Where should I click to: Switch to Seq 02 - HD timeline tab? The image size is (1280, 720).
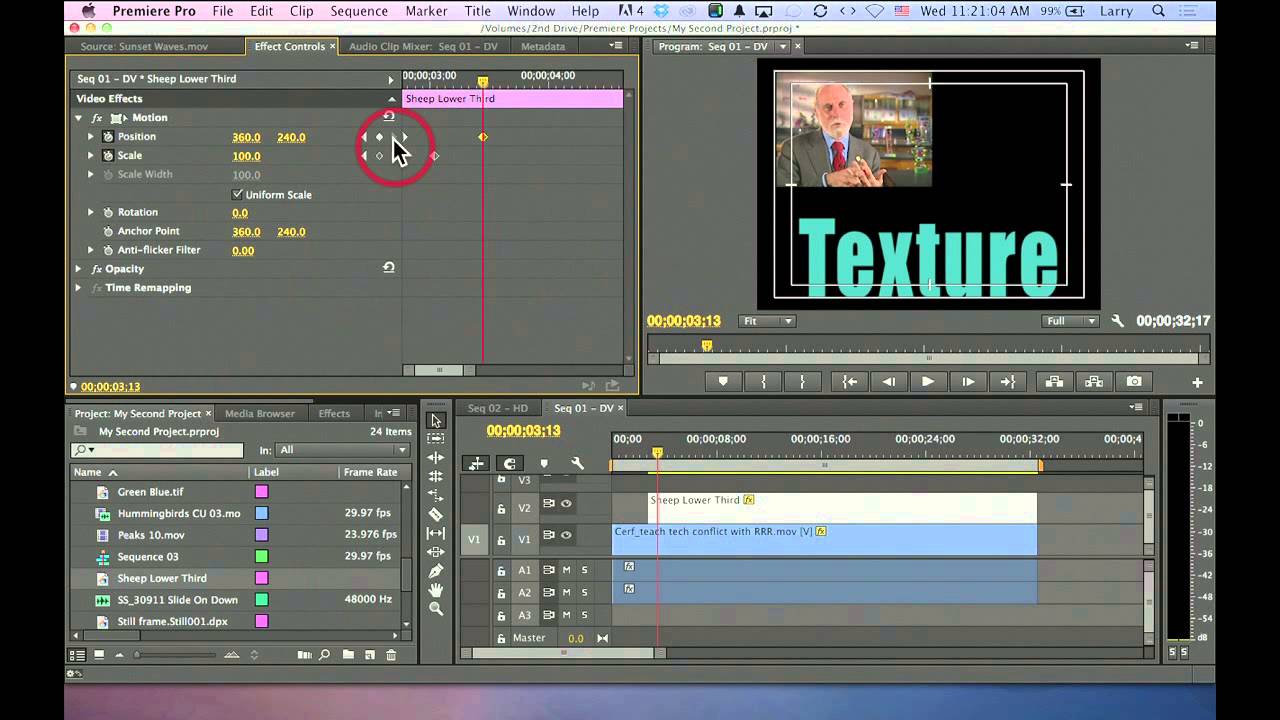tap(498, 408)
